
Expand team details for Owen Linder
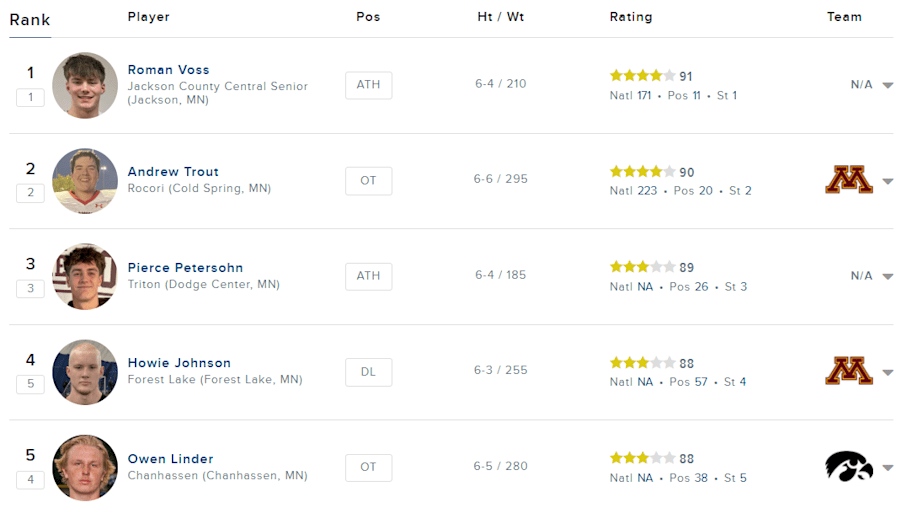click(x=888, y=468)
